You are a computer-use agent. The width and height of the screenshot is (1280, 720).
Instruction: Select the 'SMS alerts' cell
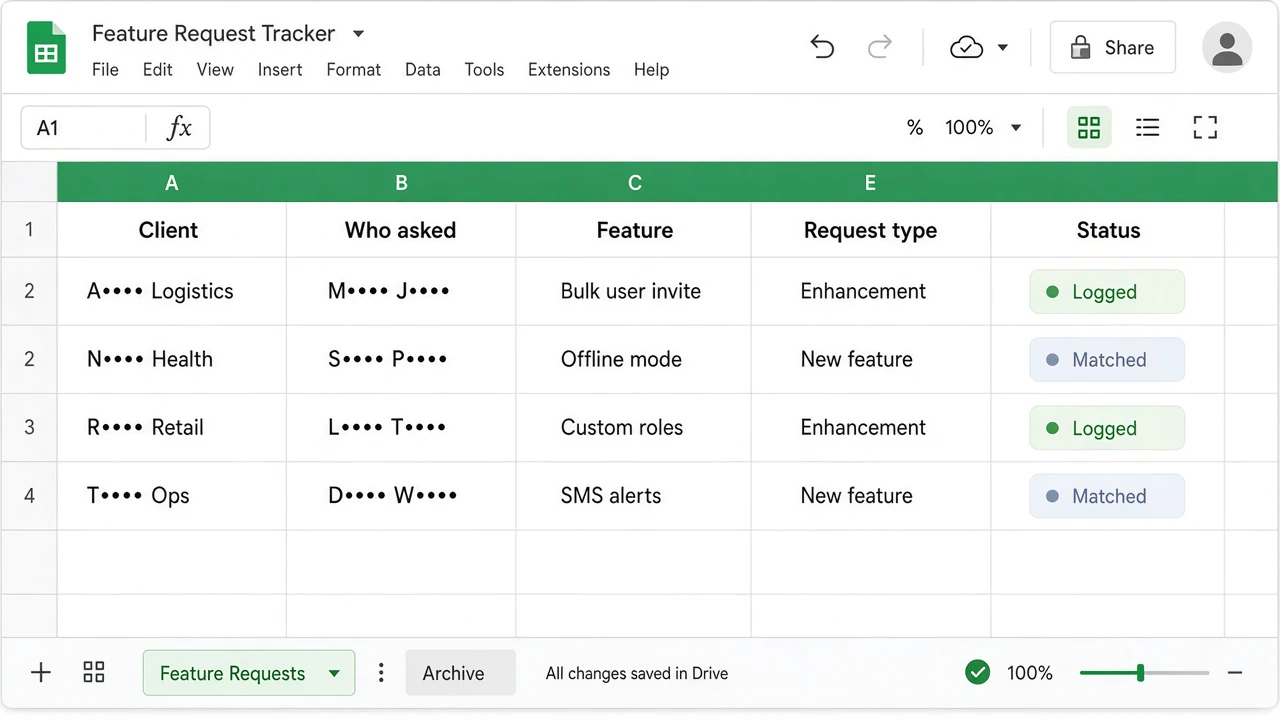click(633, 495)
